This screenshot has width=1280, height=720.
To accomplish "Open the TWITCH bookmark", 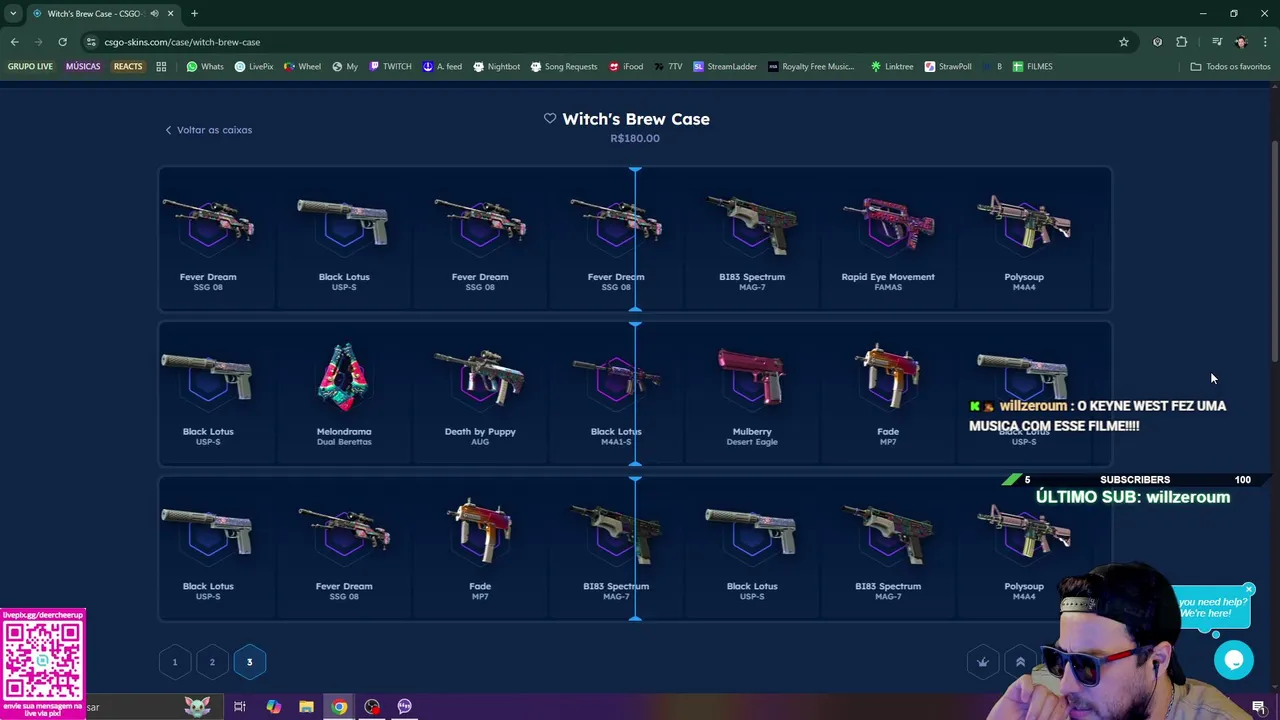I will (x=390, y=66).
